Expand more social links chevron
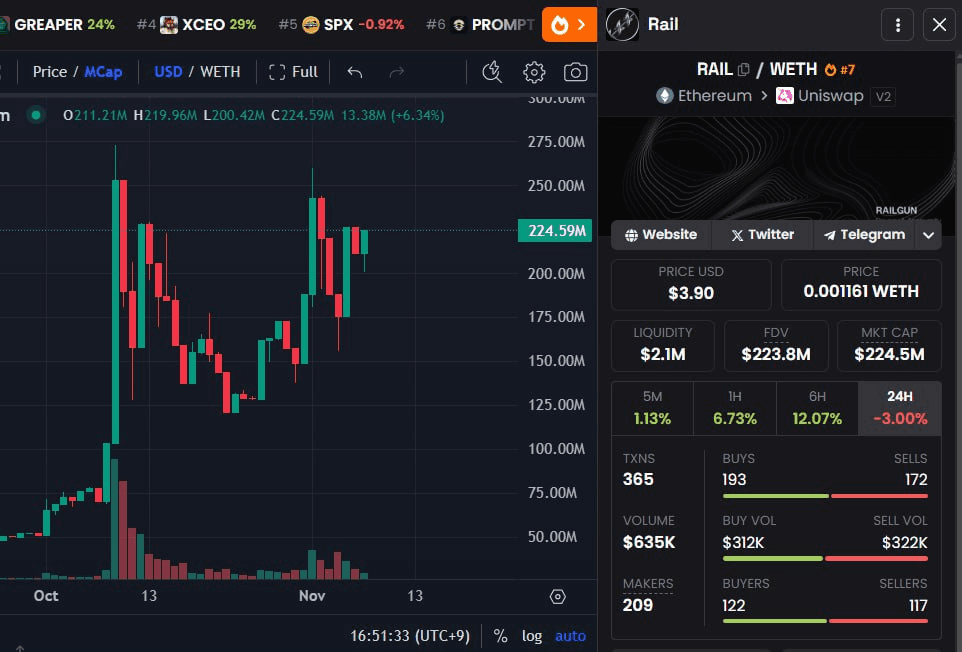 point(929,235)
